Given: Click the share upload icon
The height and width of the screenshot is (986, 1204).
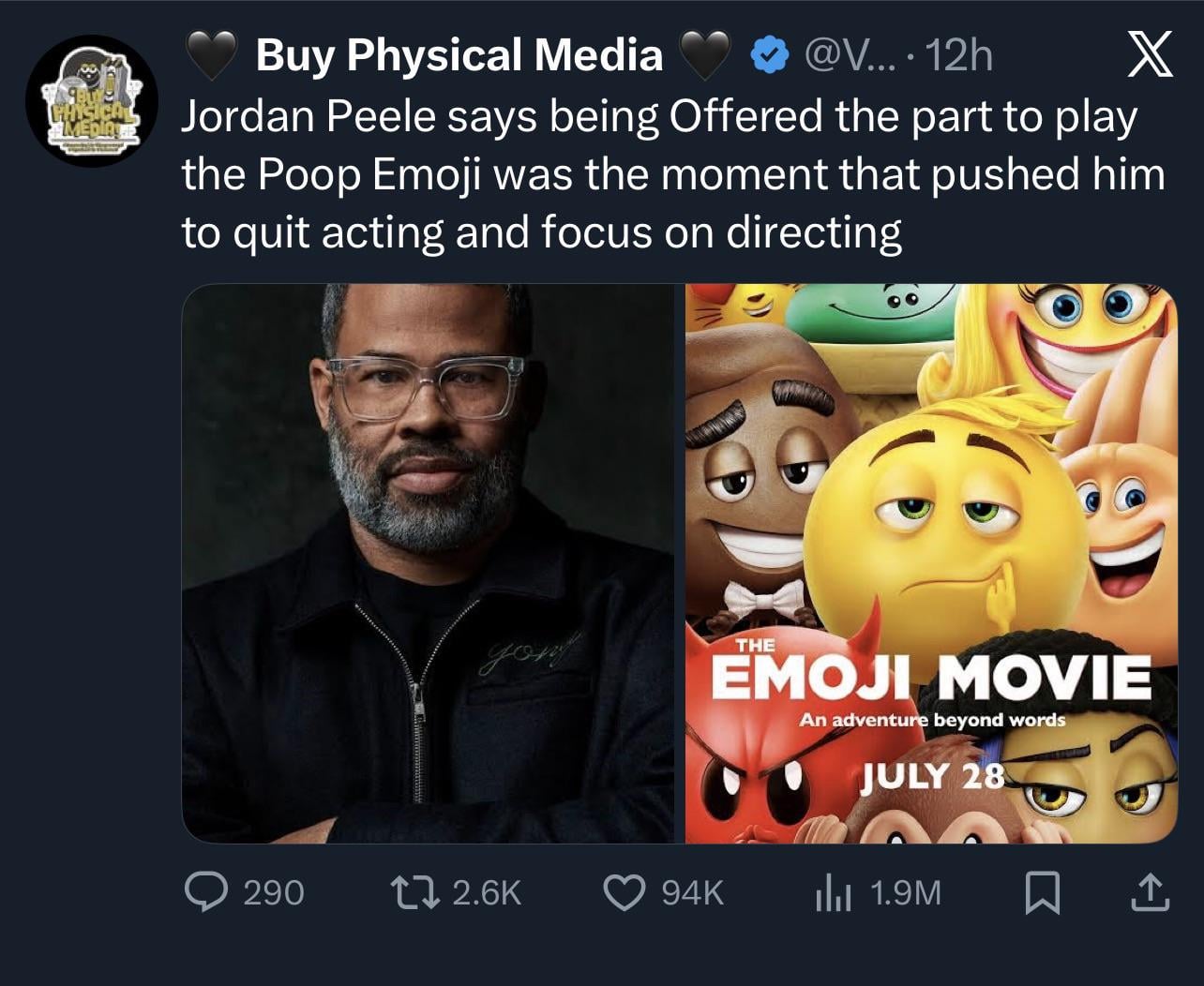Looking at the screenshot, I should point(1150,891).
